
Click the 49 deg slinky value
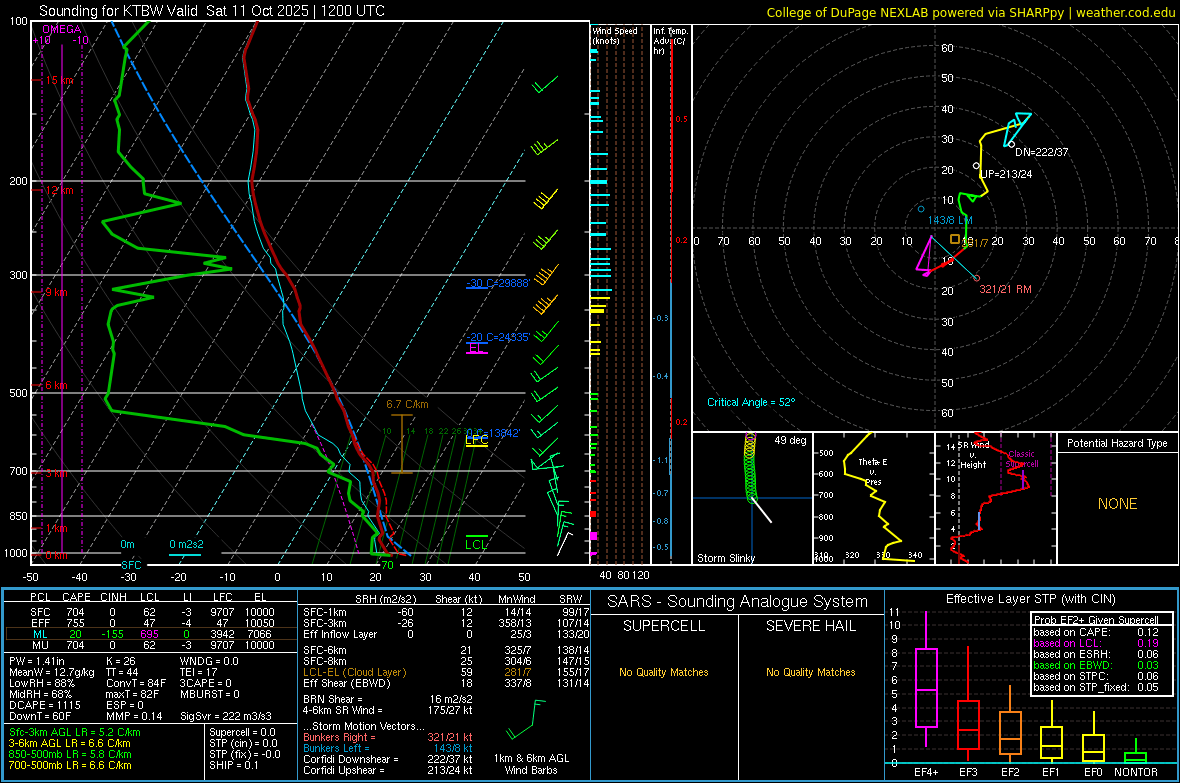pyautogui.click(x=790, y=440)
